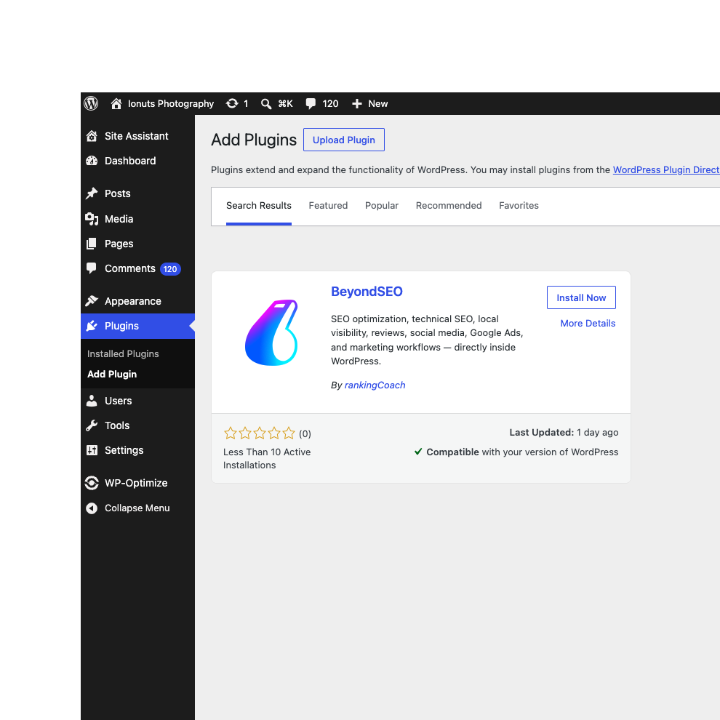Open Pages menu label
The width and height of the screenshot is (720, 720).
(119, 244)
